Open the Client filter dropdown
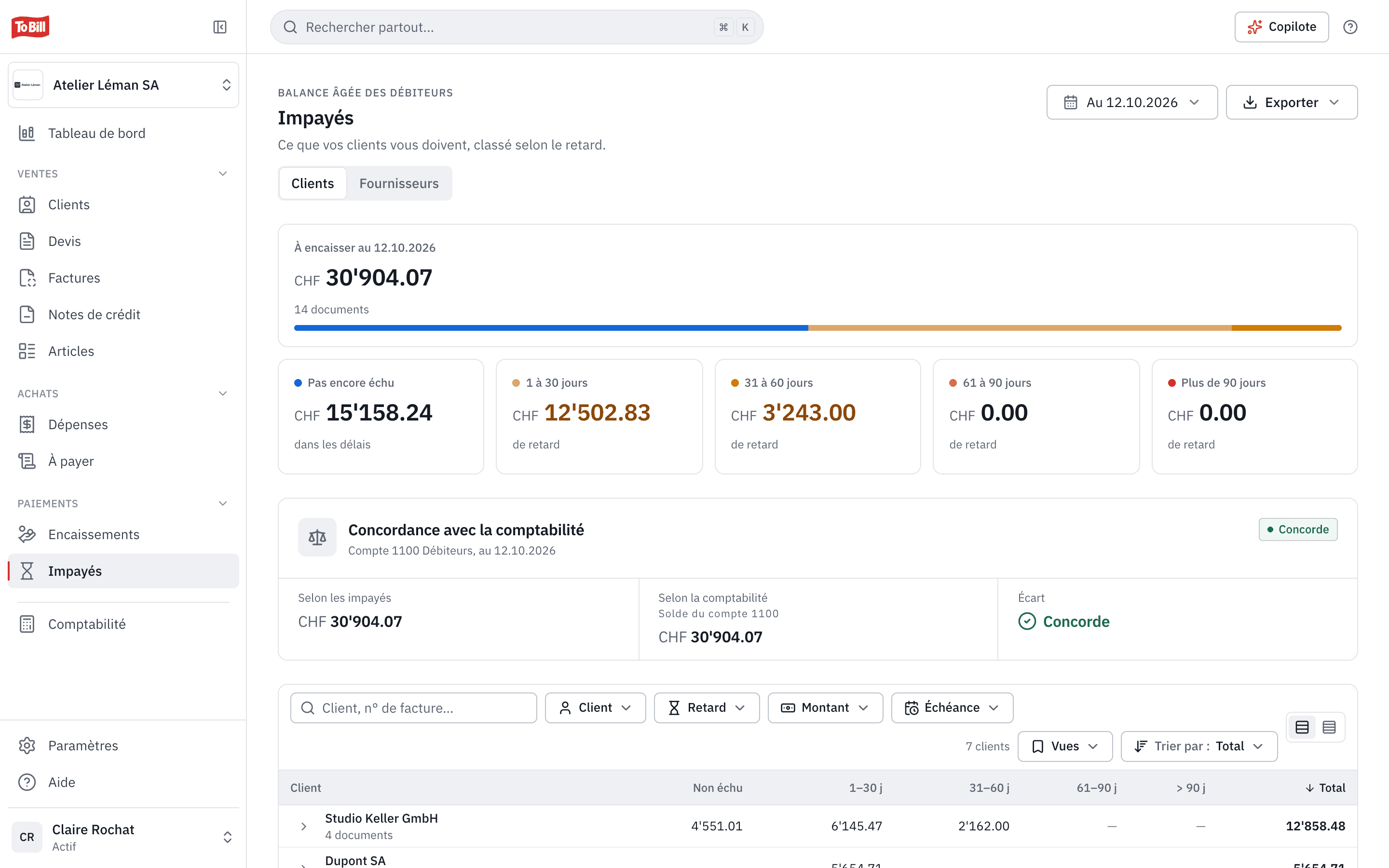Viewport: 1389px width, 868px height. pyautogui.click(x=595, y=708)
